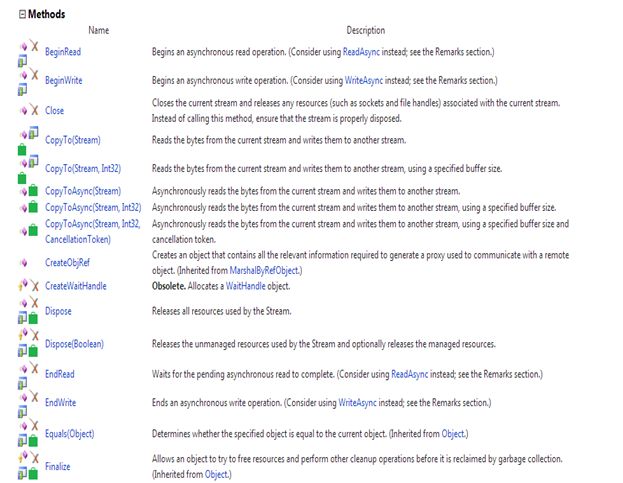This screenshot has height=483, width=623.
Task: Click the public method icon beside Close
Action: pos(24,111)
